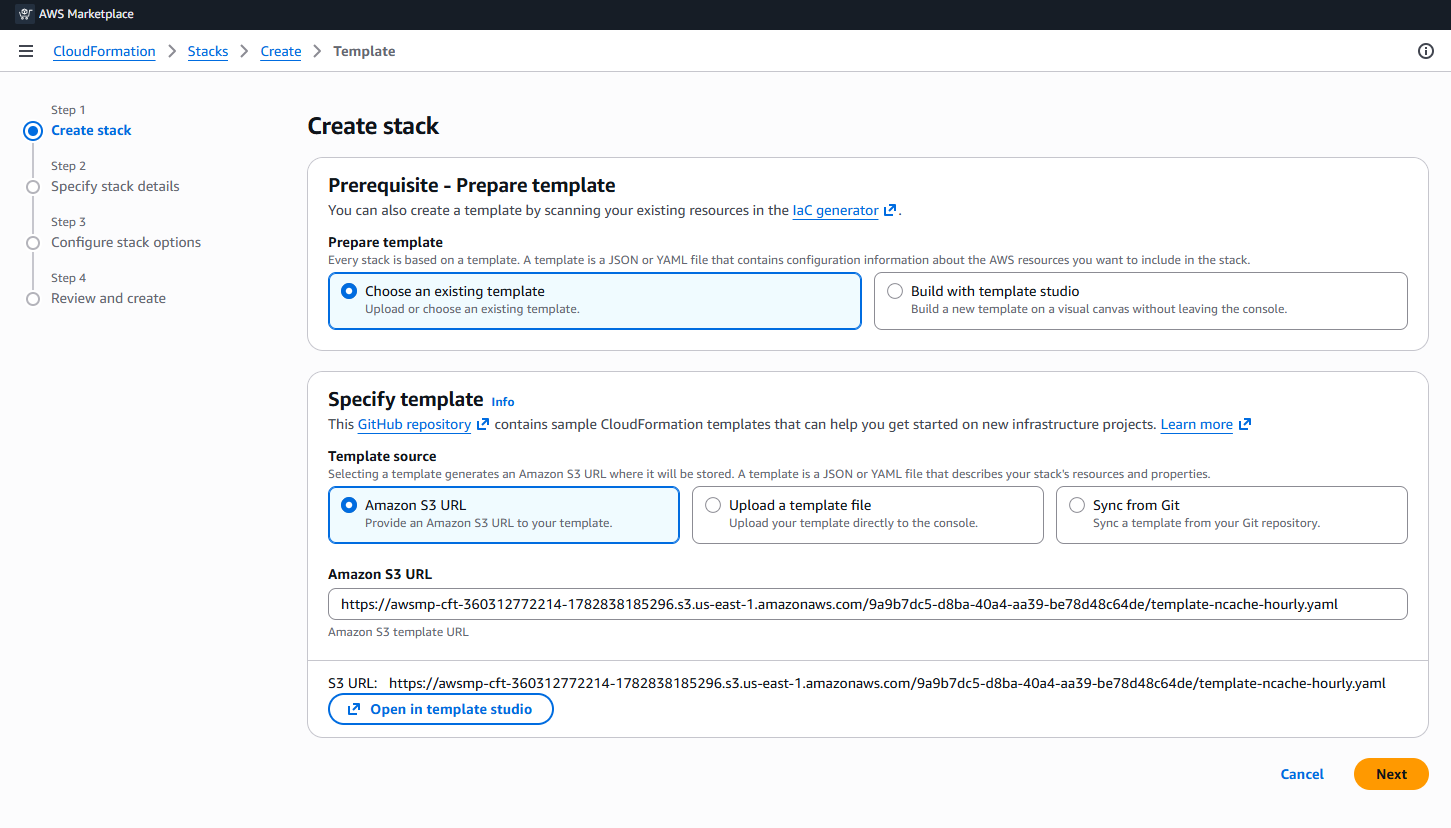Select Build with template studio option

click(x=1141, y=300)
